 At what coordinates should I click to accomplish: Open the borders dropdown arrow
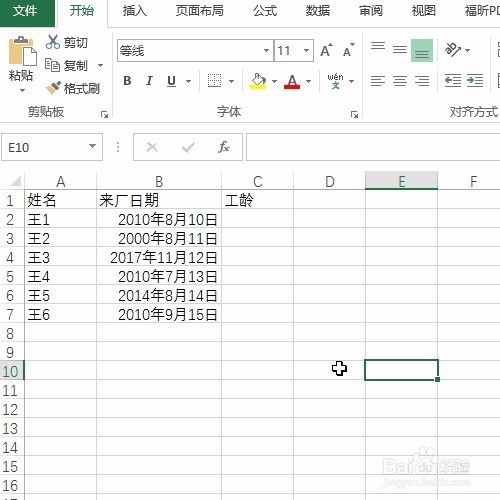(x=231, y=81)
